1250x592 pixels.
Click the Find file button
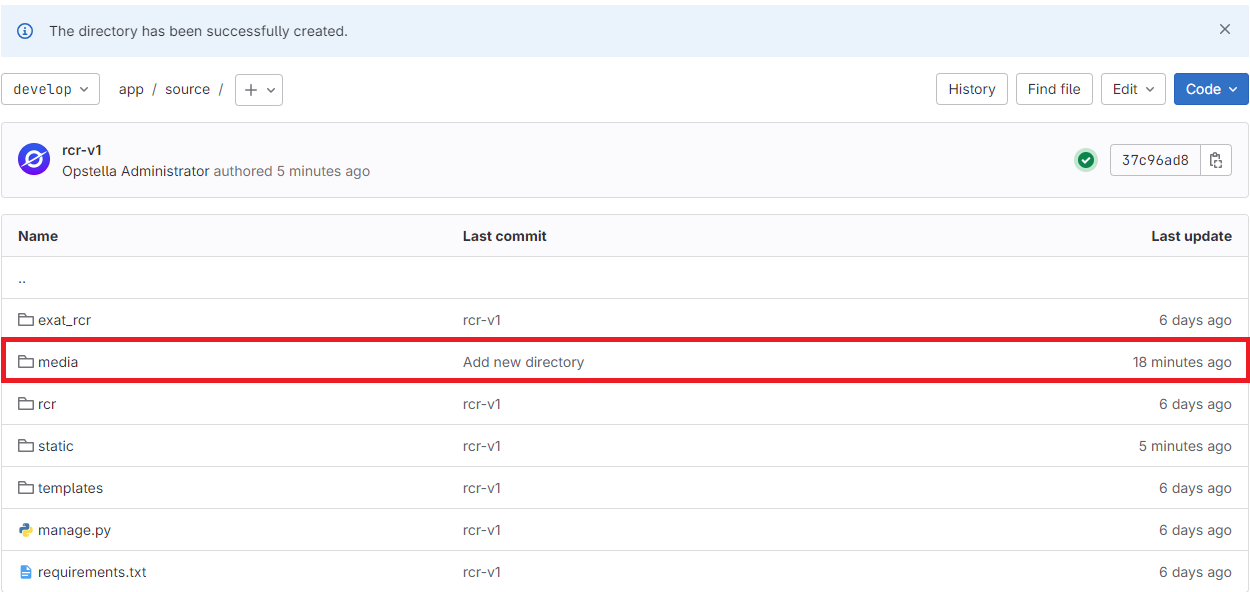(x=1054, y=89)
